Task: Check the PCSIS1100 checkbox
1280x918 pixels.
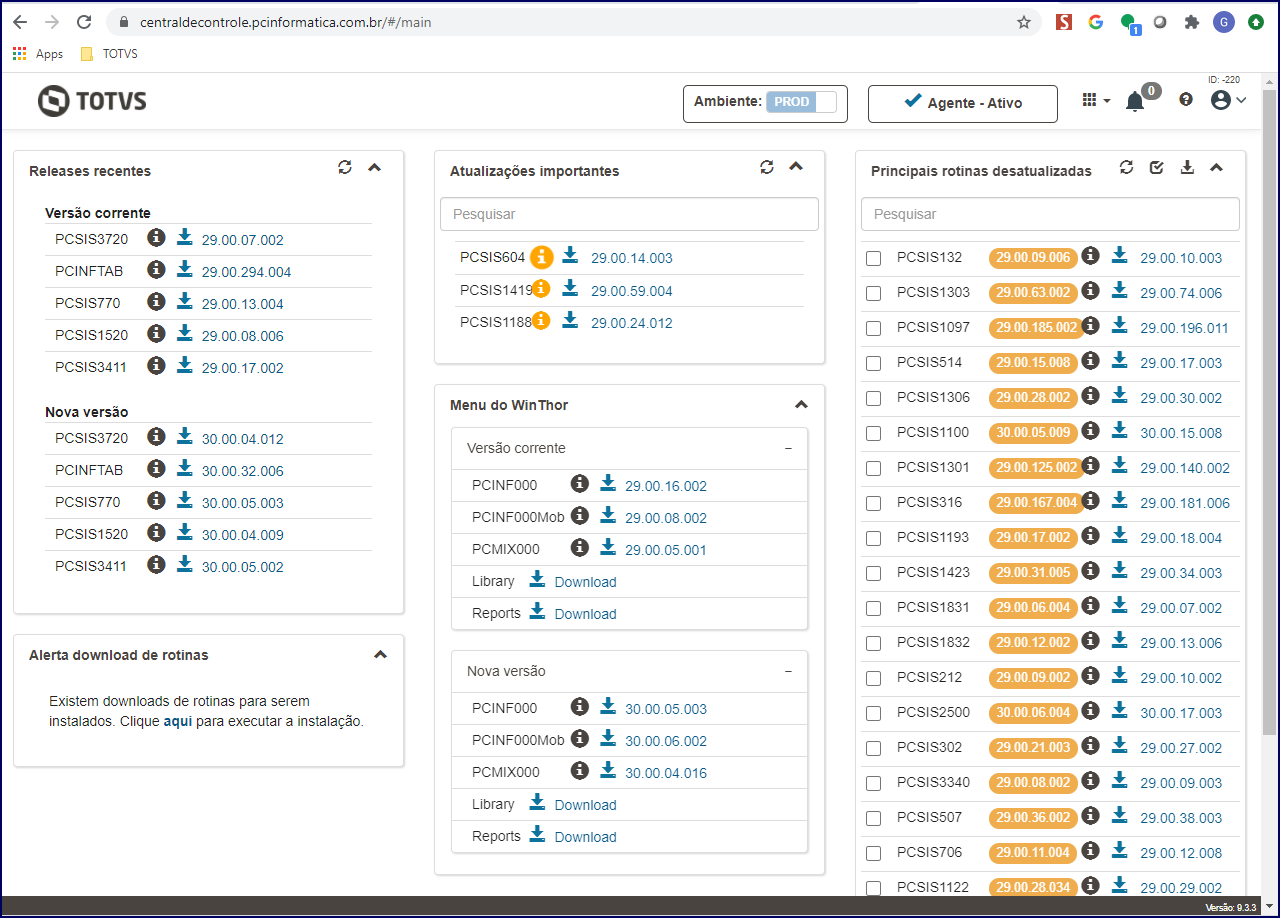Action: pos(874,434)
